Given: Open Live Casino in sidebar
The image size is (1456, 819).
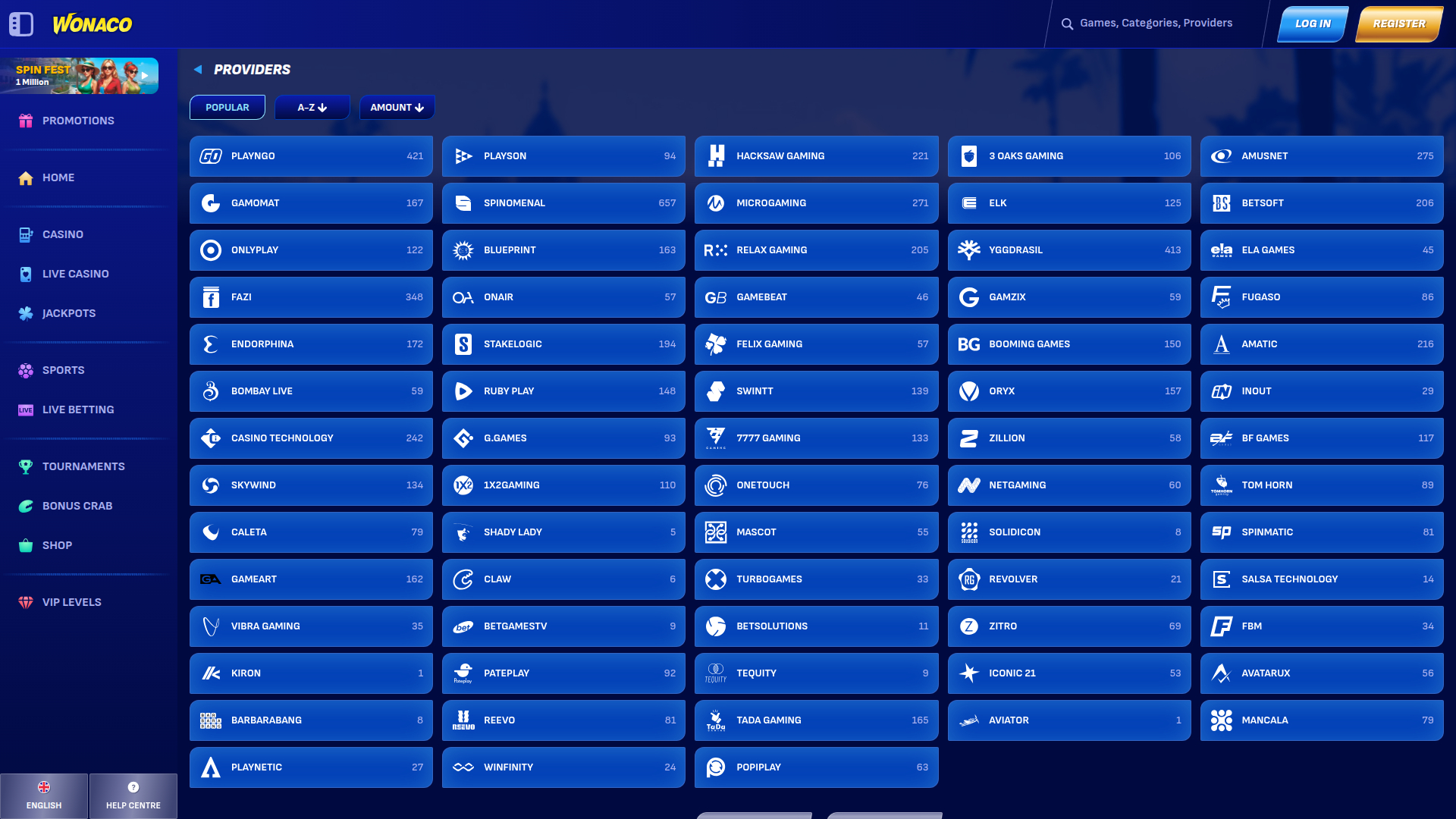Looking at the screenshot, I should [75, 274].
